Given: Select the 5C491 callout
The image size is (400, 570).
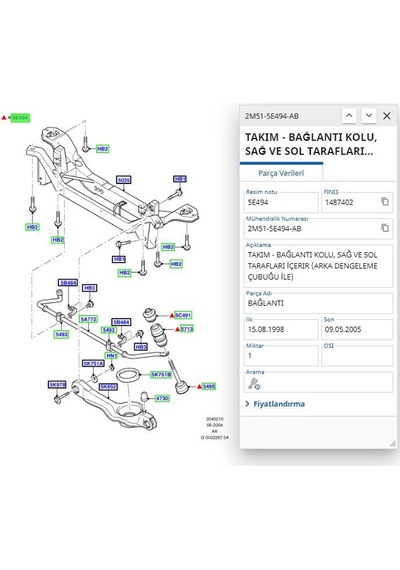Looking at the screenshot, I should point(183,315).
